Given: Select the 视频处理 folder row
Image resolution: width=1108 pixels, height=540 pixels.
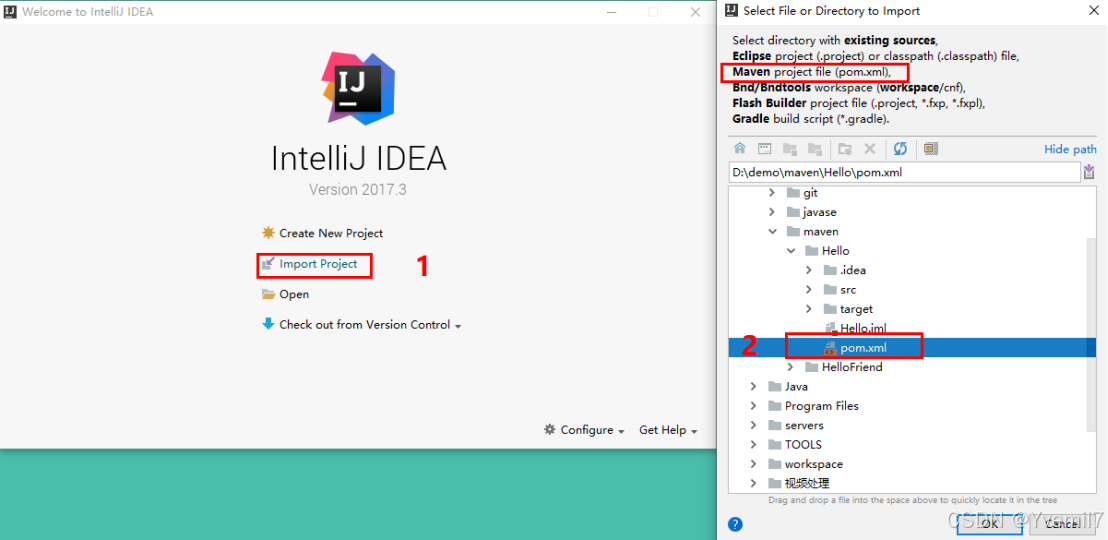Looking at the screenshot, I should pos(913,483).
